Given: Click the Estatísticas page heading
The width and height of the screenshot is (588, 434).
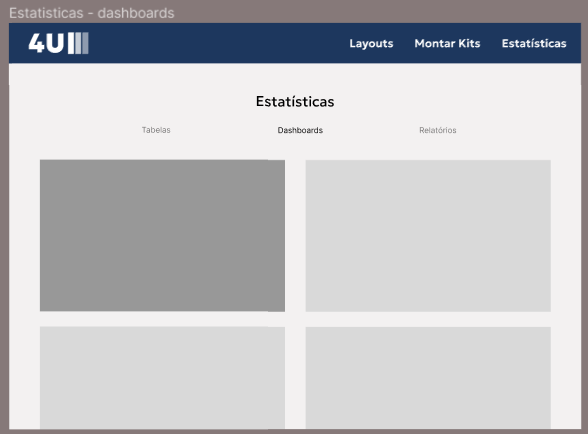Looking at the screenshot, I should point(295,102).
